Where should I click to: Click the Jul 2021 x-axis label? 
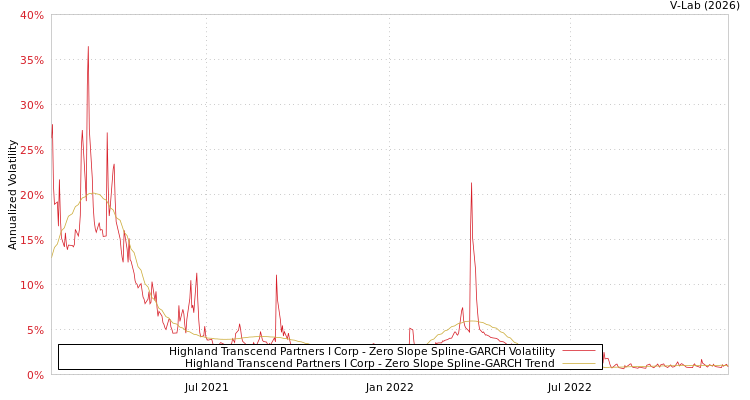click(207, 387)
